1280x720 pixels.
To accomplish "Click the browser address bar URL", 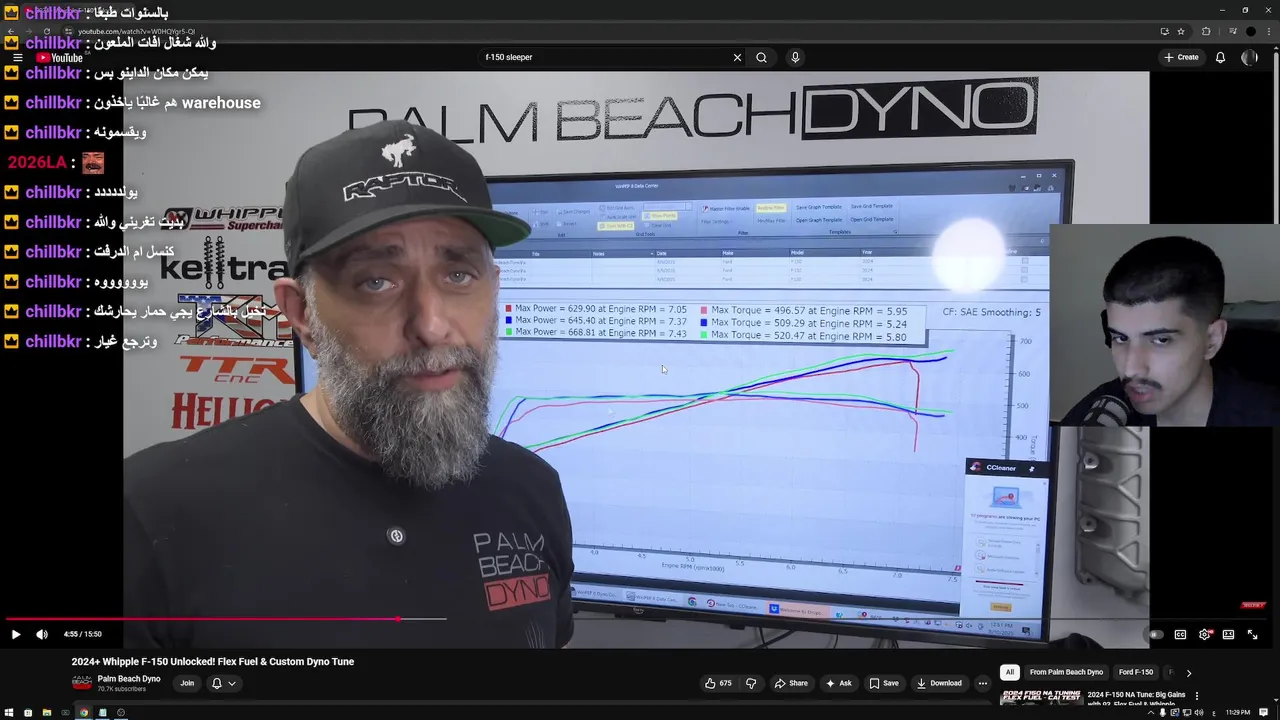I will tap(136, 32).
